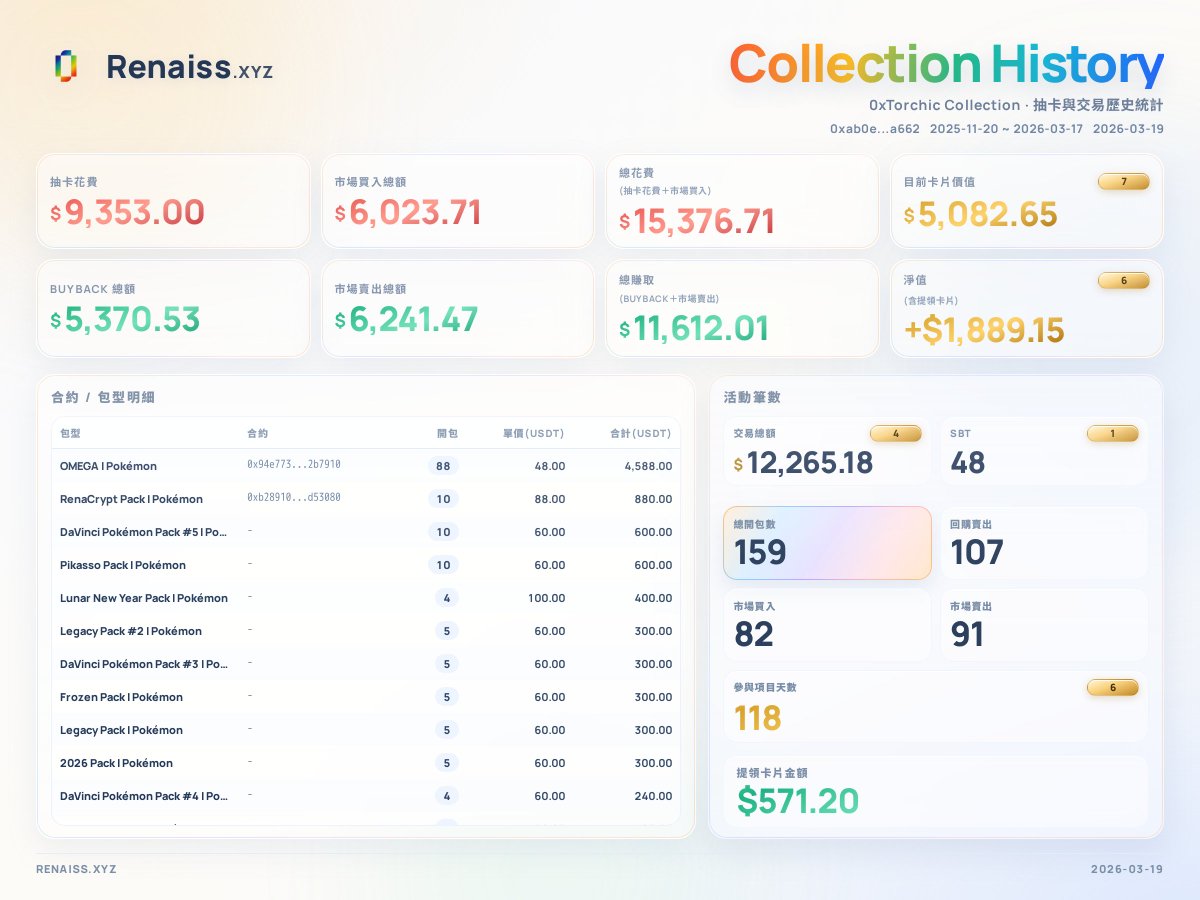This screenshot has height=900, width=1200.
Task: Click the 活動筆數 section heading
Action: 752,397
